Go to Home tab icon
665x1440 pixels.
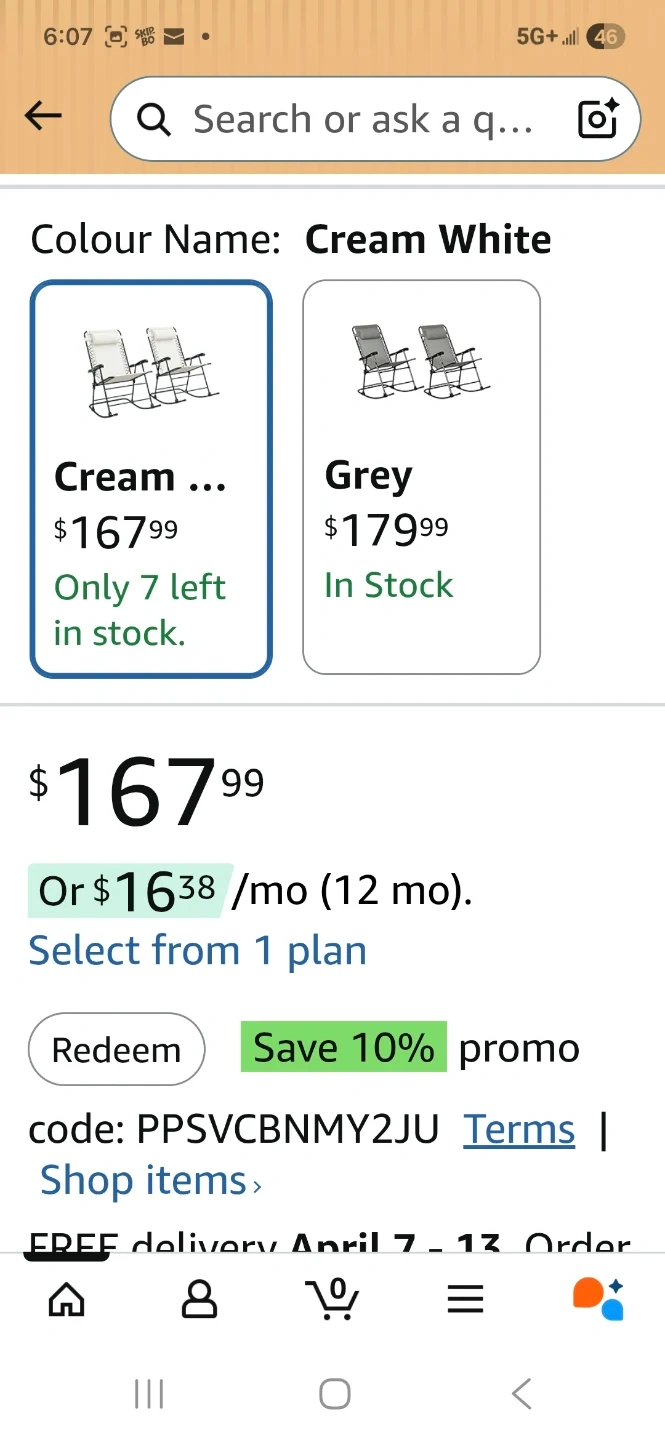click(67, 1299)
